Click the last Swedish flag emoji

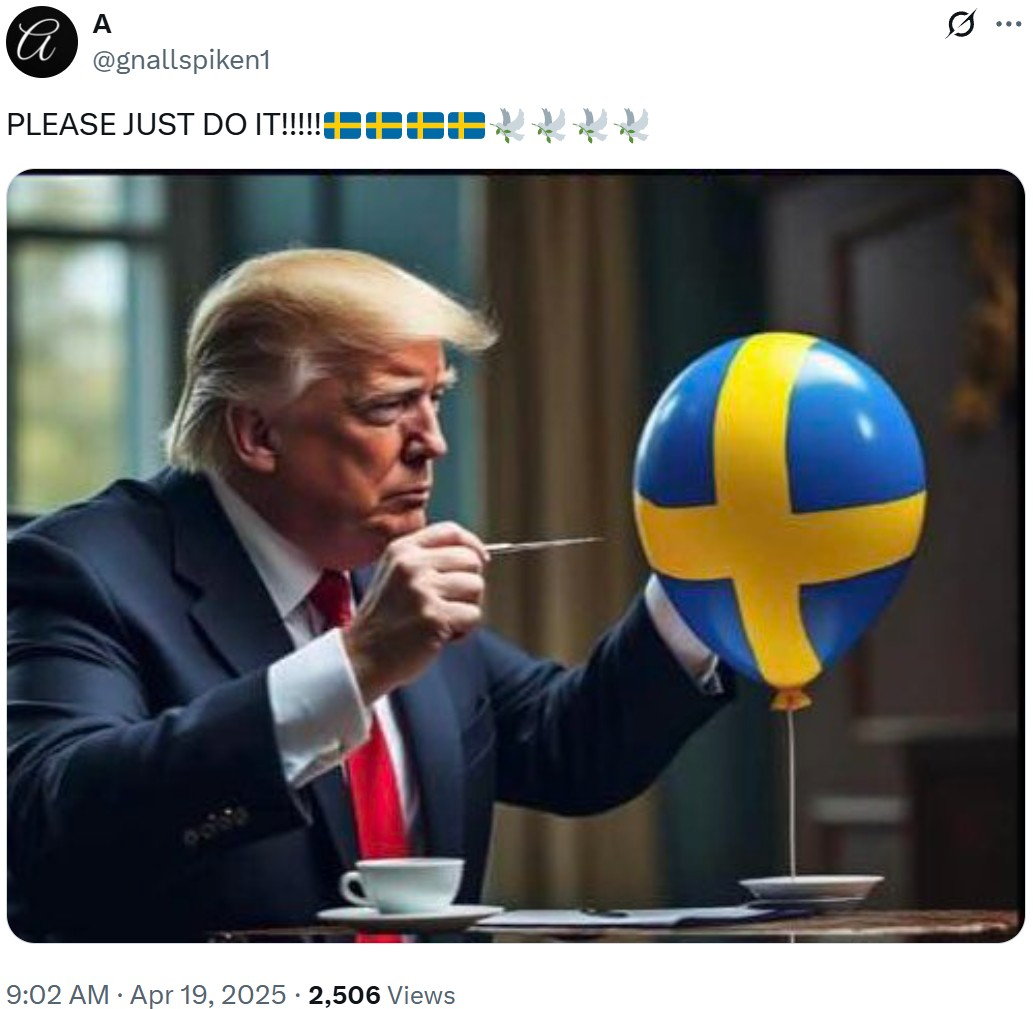(466, 125)
